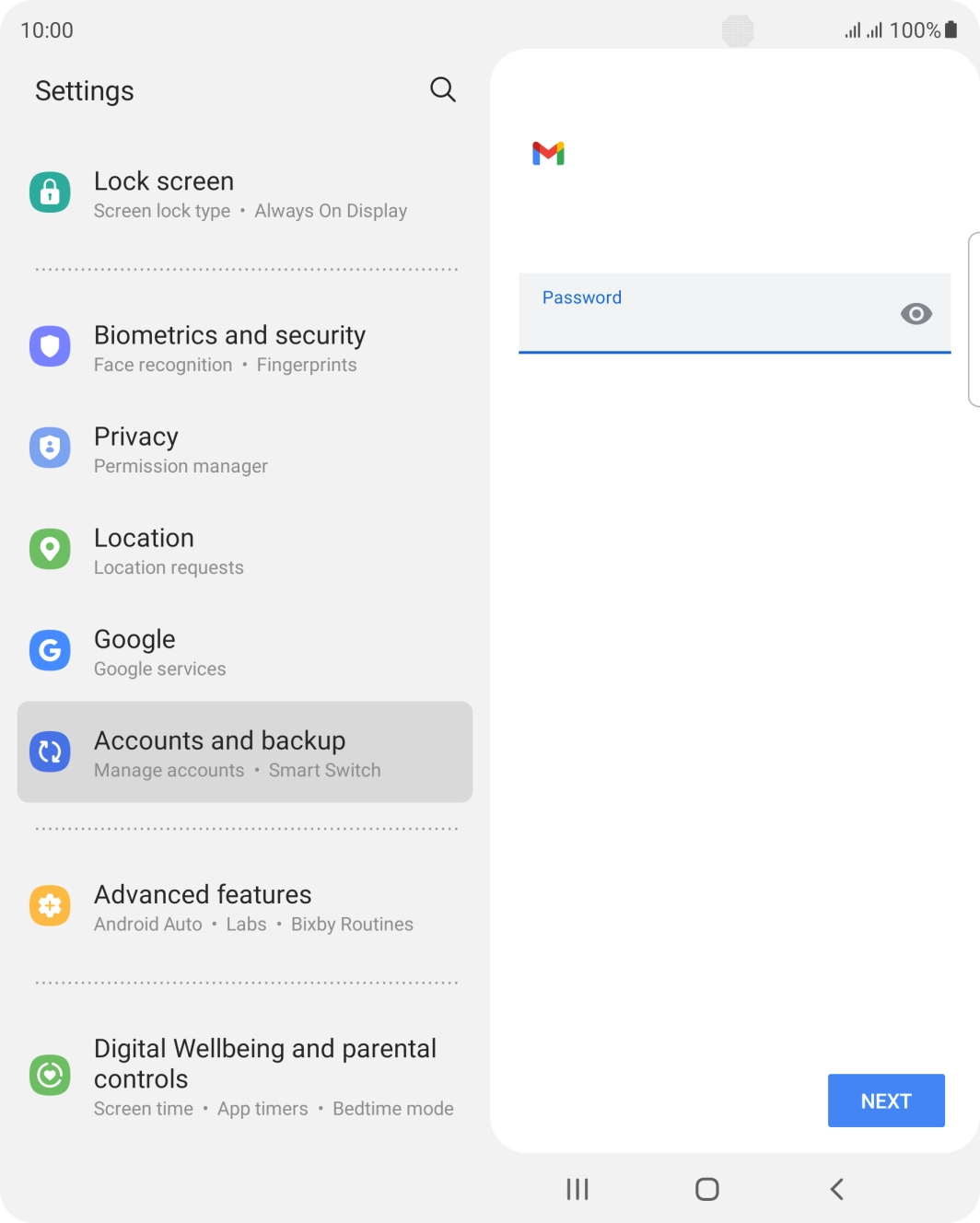Tap the Android back navigation arrow
This screenshot has width=980, height=1223.
(x=837, y=1189)
